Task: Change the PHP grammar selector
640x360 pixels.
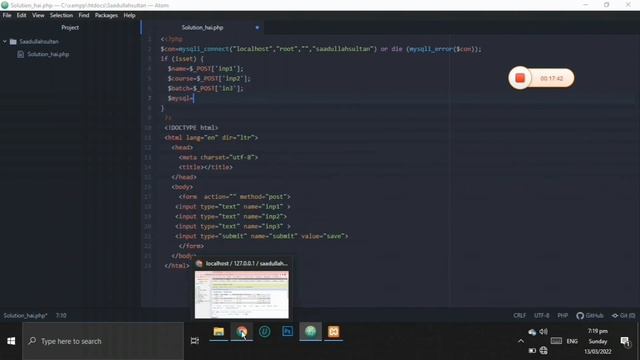Action: (x=562, y=316)
